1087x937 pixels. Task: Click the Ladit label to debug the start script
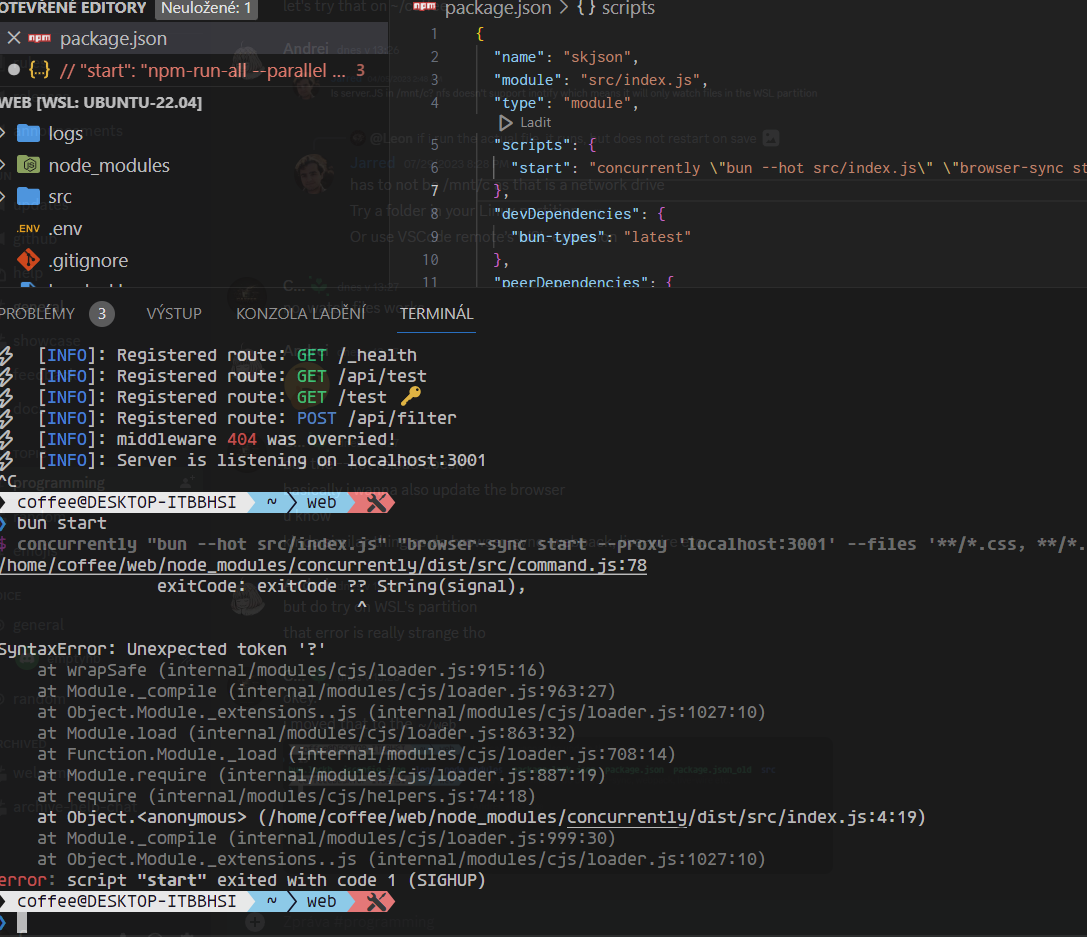[534, 122]
